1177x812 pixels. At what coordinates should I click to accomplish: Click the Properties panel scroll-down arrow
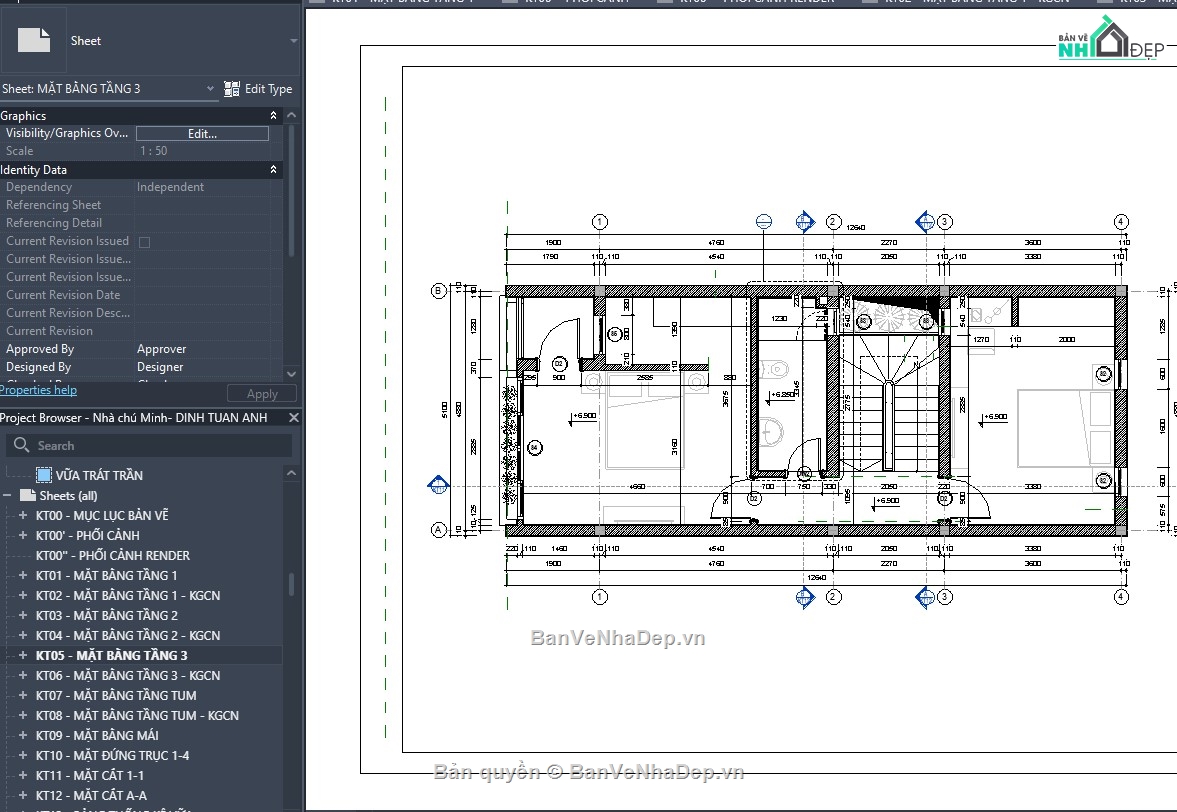(291, 373)
